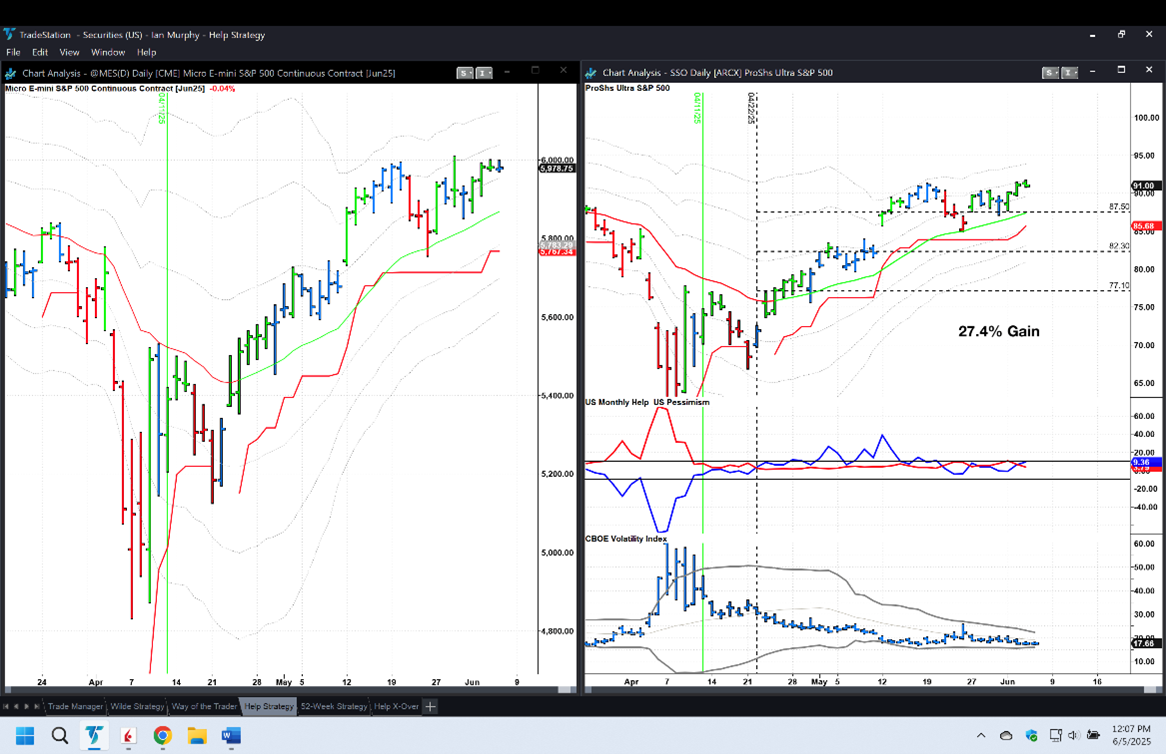Click the volume icon in the system tray
The image size is (1166, 754).
[1073, 735]
